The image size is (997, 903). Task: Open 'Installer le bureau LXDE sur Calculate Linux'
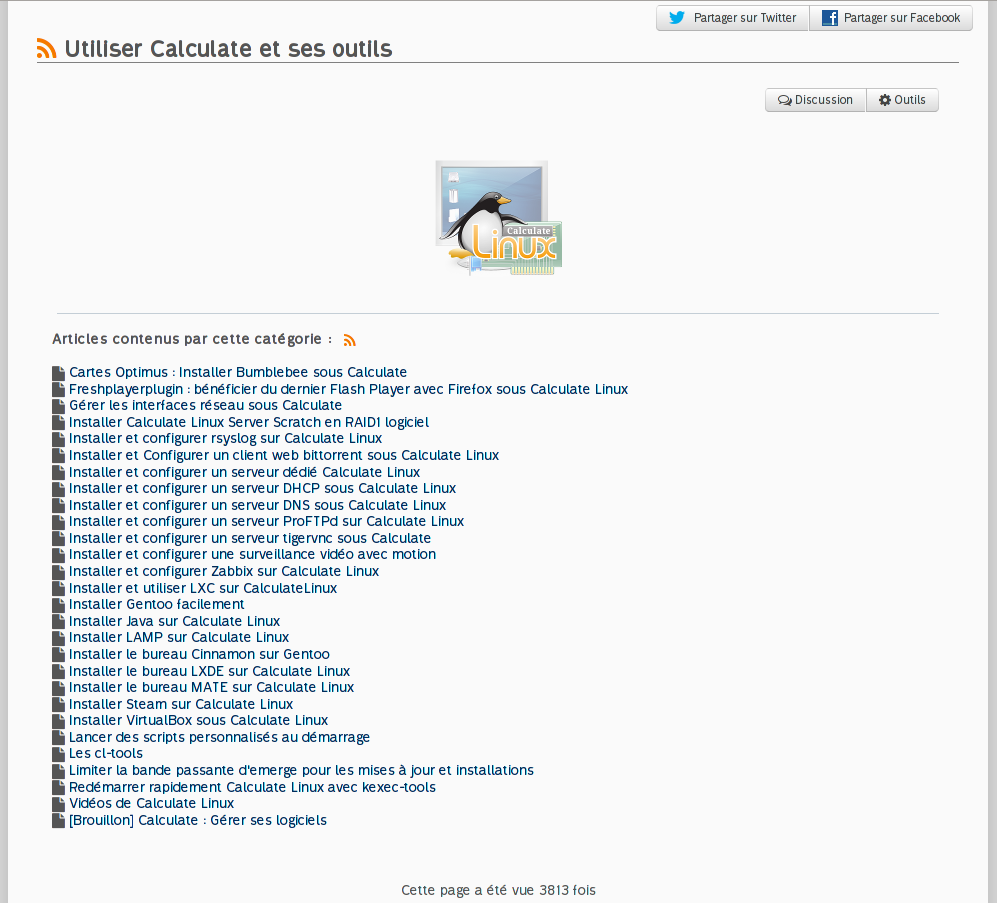[x=209, y=672]
